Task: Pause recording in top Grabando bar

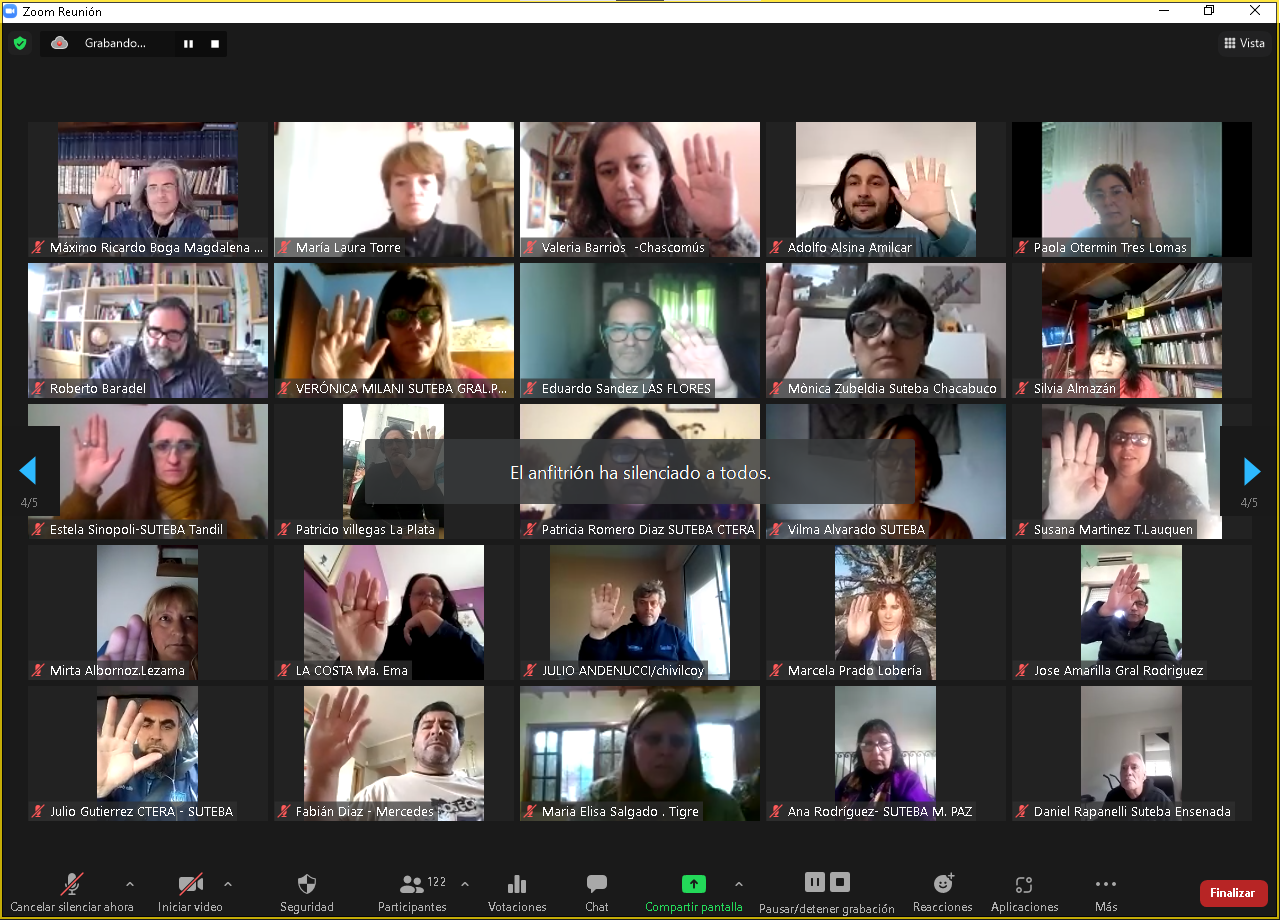Action: [x=187, y=44]
